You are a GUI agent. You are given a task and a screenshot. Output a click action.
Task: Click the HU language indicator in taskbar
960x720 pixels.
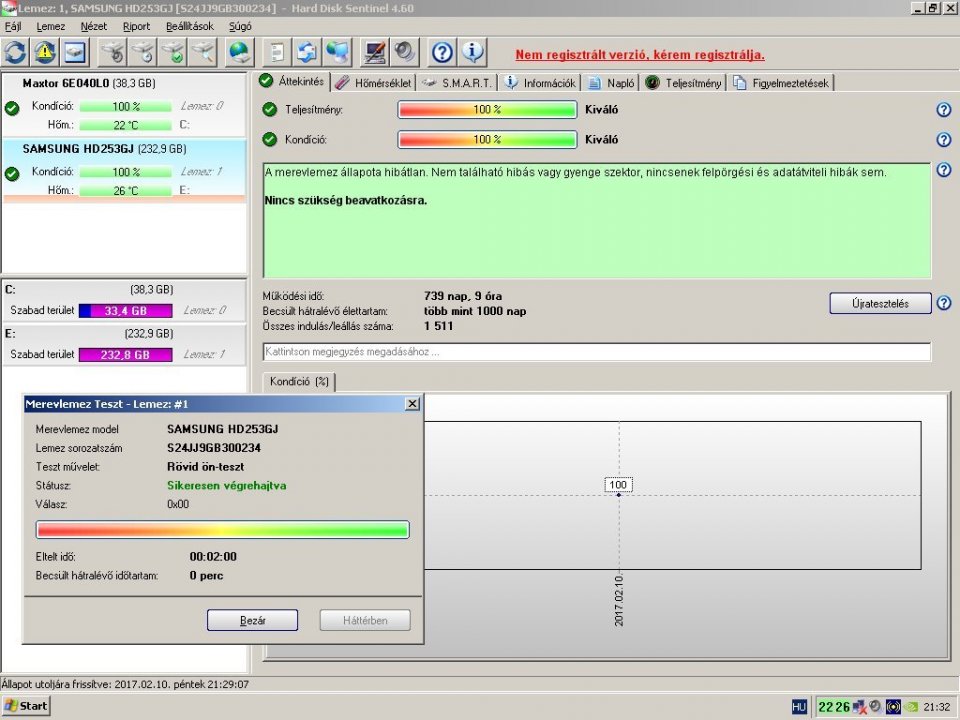pyautogui.click(x=799, y=707)
